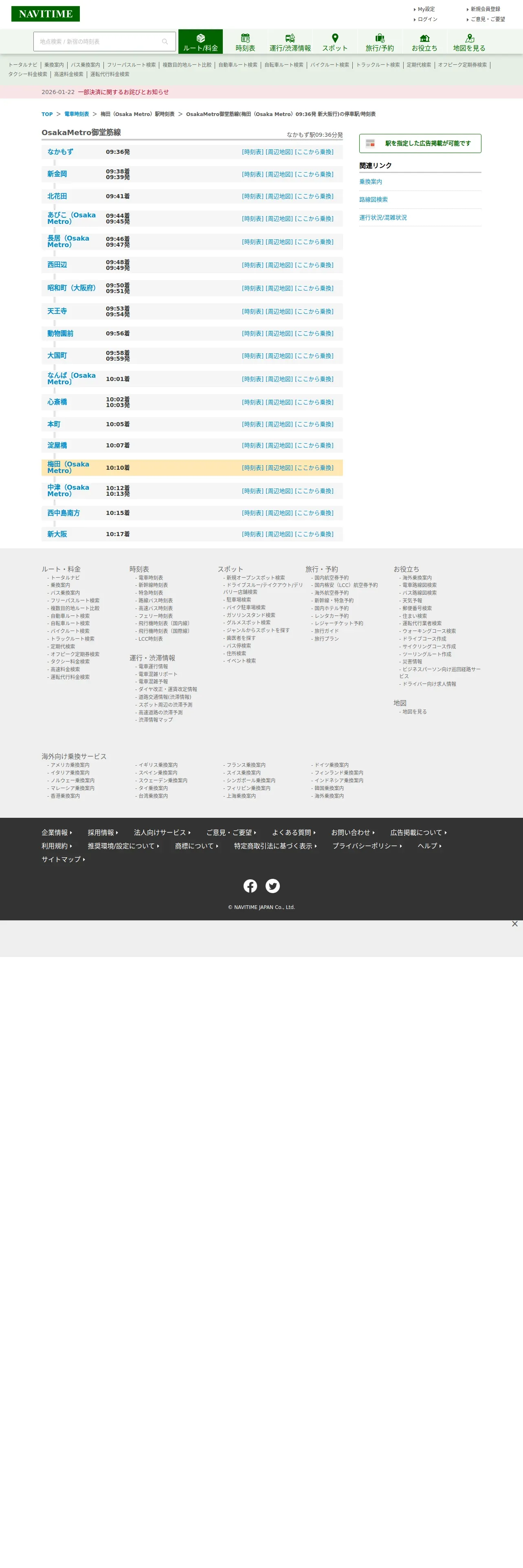Click the 電車時刻表 breadcrumb link
The height and width of the screenshot is (1568, 523).
tap(77, 114)
